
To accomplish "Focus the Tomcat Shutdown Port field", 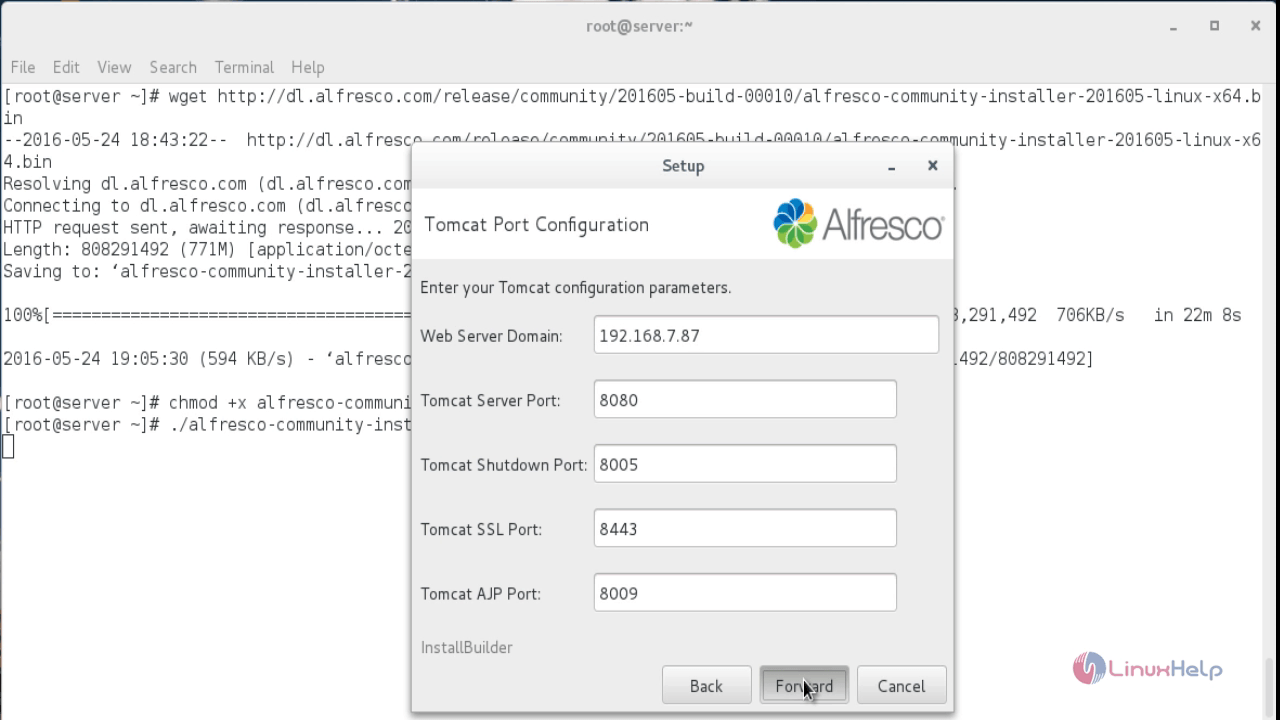I will [x=745, y=464].
